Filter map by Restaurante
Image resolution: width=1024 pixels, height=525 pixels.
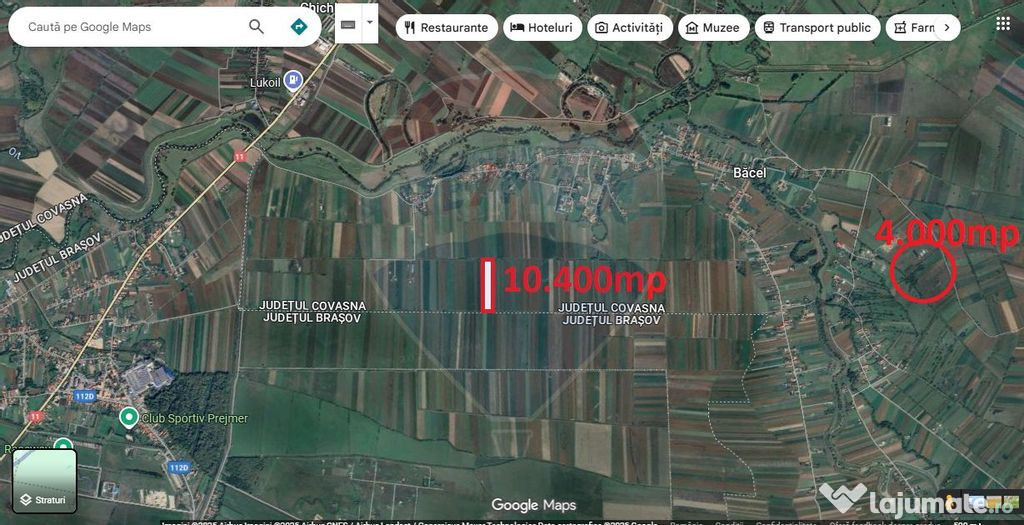click(x=446, y=28)
